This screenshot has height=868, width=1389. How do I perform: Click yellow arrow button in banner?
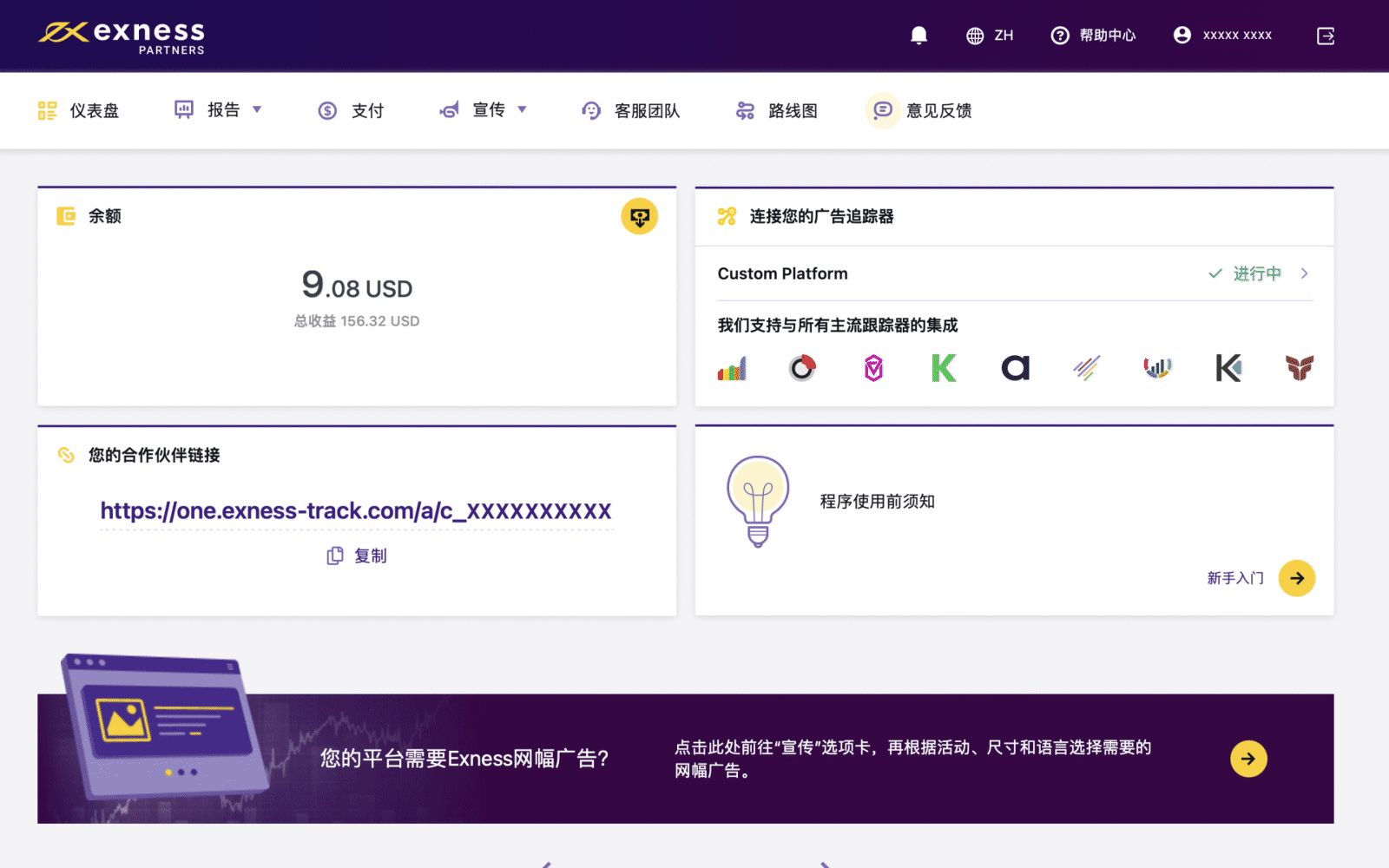tap(1248, 759)
